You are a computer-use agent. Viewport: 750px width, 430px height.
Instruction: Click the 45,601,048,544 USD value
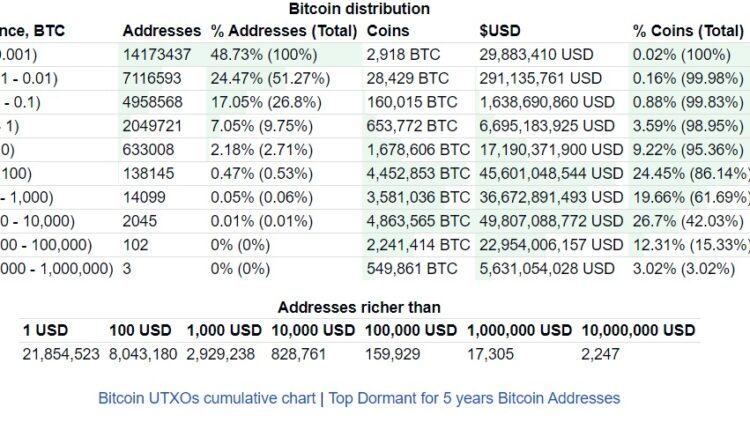(547, 173)
